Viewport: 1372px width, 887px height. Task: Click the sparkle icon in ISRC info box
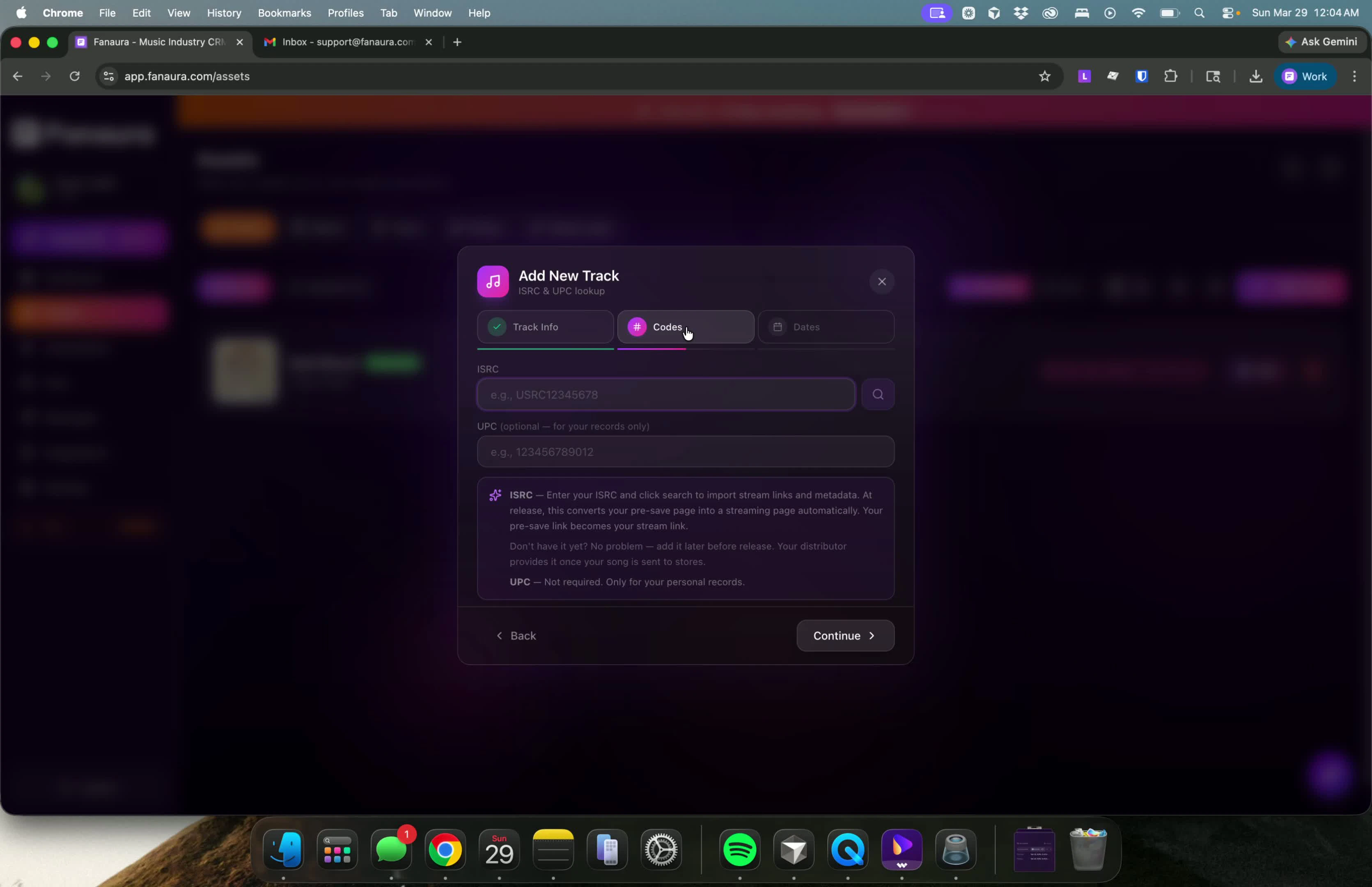tap(495, 495)
